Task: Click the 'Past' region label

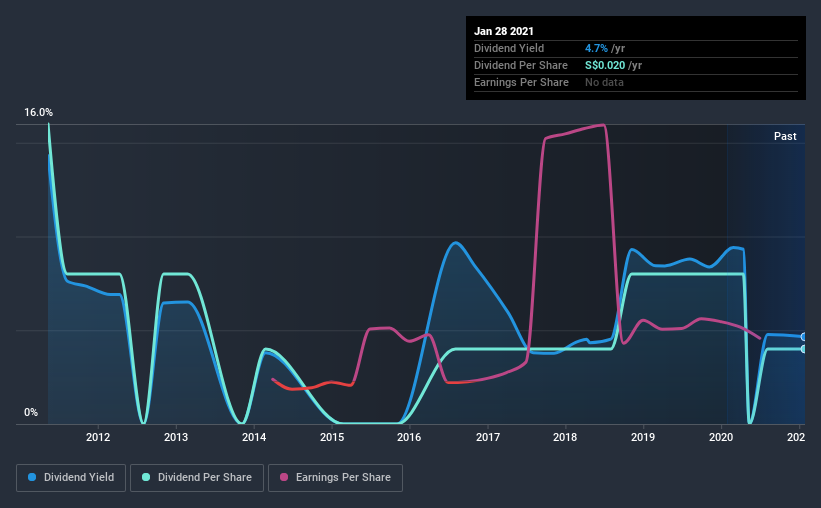Action: 785,136
